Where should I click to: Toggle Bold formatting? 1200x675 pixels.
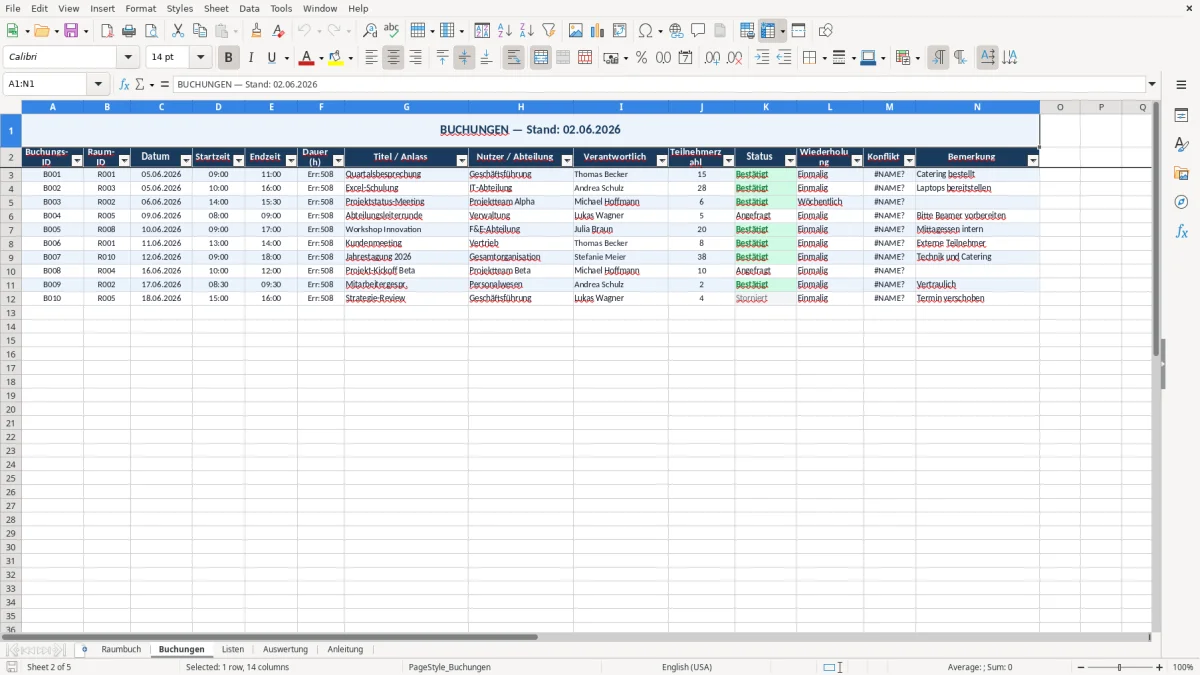(x=228, y=58)
